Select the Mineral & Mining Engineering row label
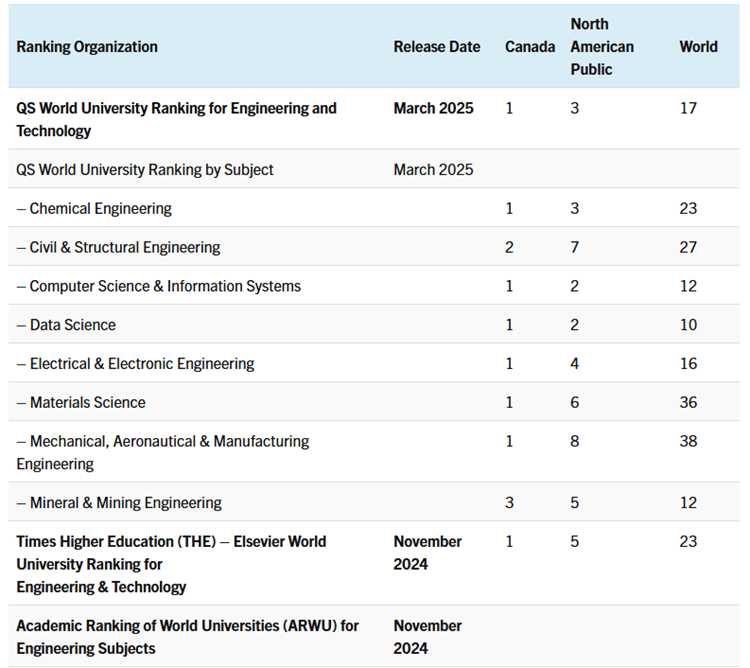 pyautogui.click(x=119, y=503)
